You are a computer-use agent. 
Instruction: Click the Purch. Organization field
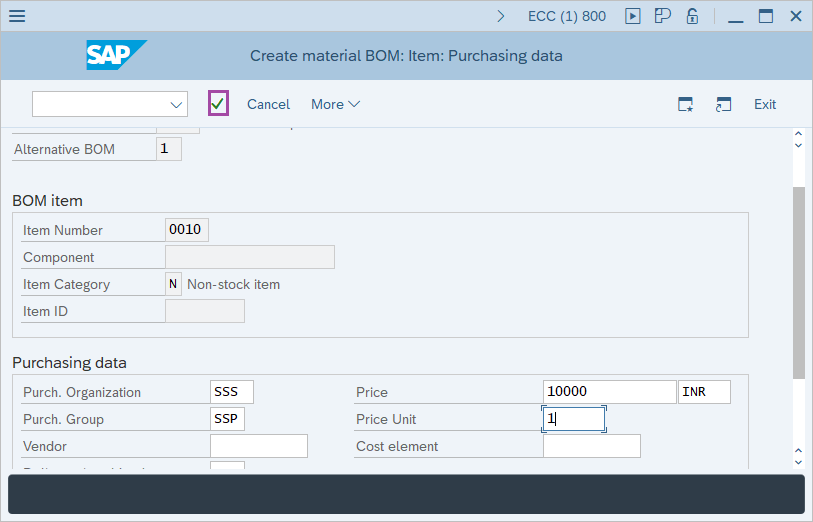coord(232,392)
